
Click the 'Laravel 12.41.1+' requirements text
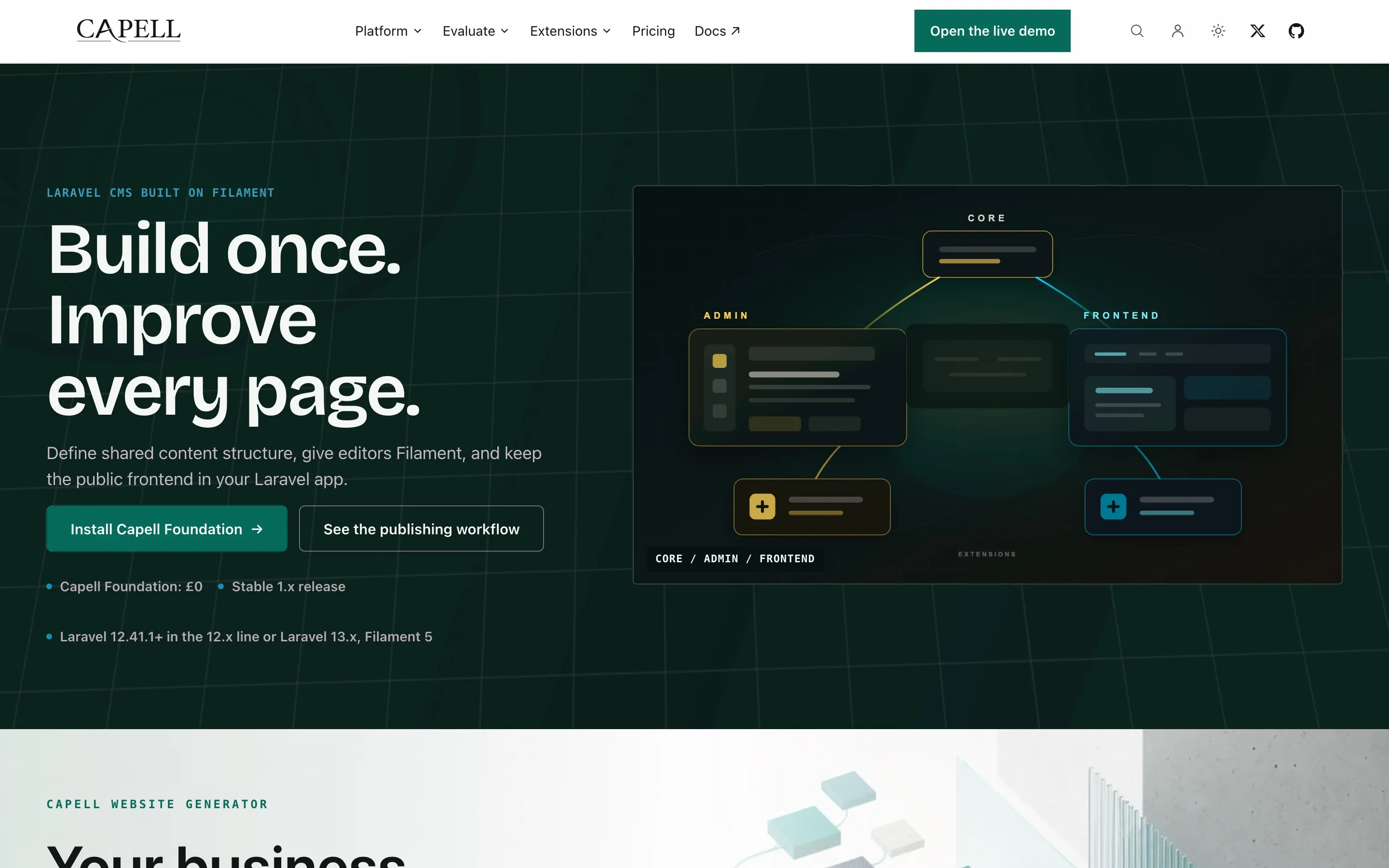245,637
